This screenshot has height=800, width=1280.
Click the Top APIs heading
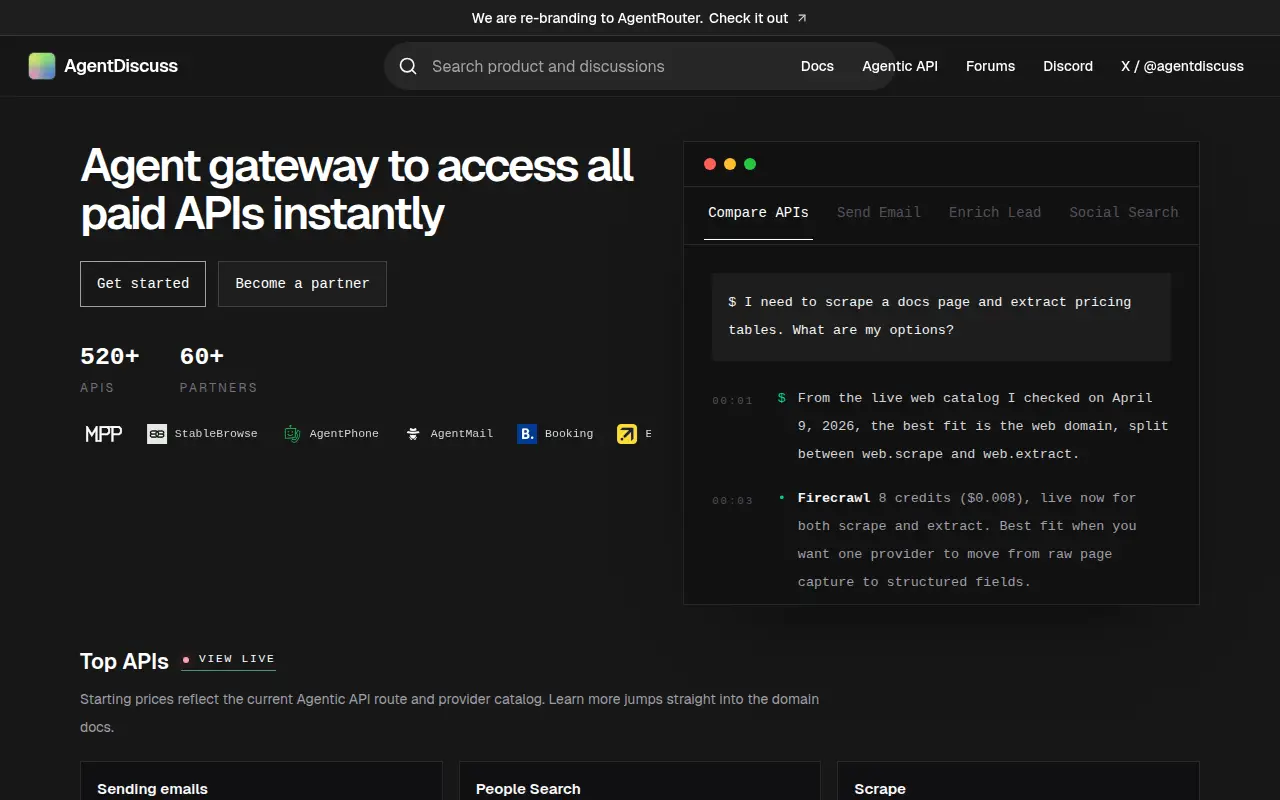124,661
